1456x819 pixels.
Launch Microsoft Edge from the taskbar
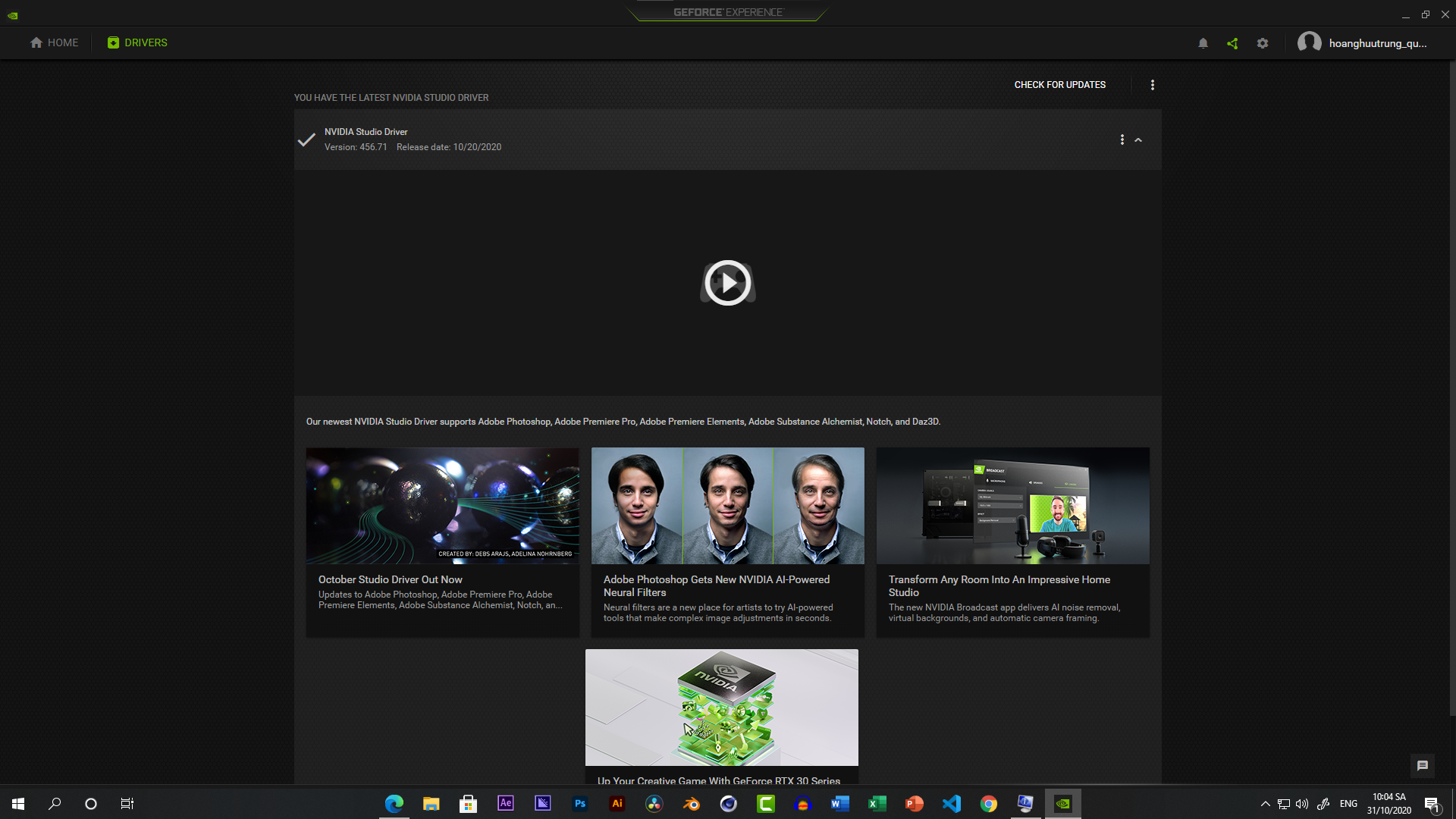394,804
